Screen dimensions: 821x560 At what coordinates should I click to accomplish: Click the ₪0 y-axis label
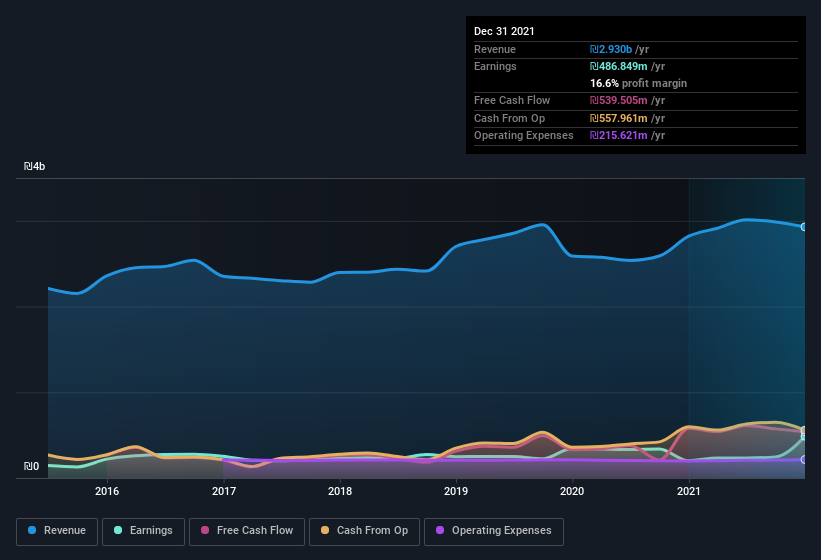31,466
